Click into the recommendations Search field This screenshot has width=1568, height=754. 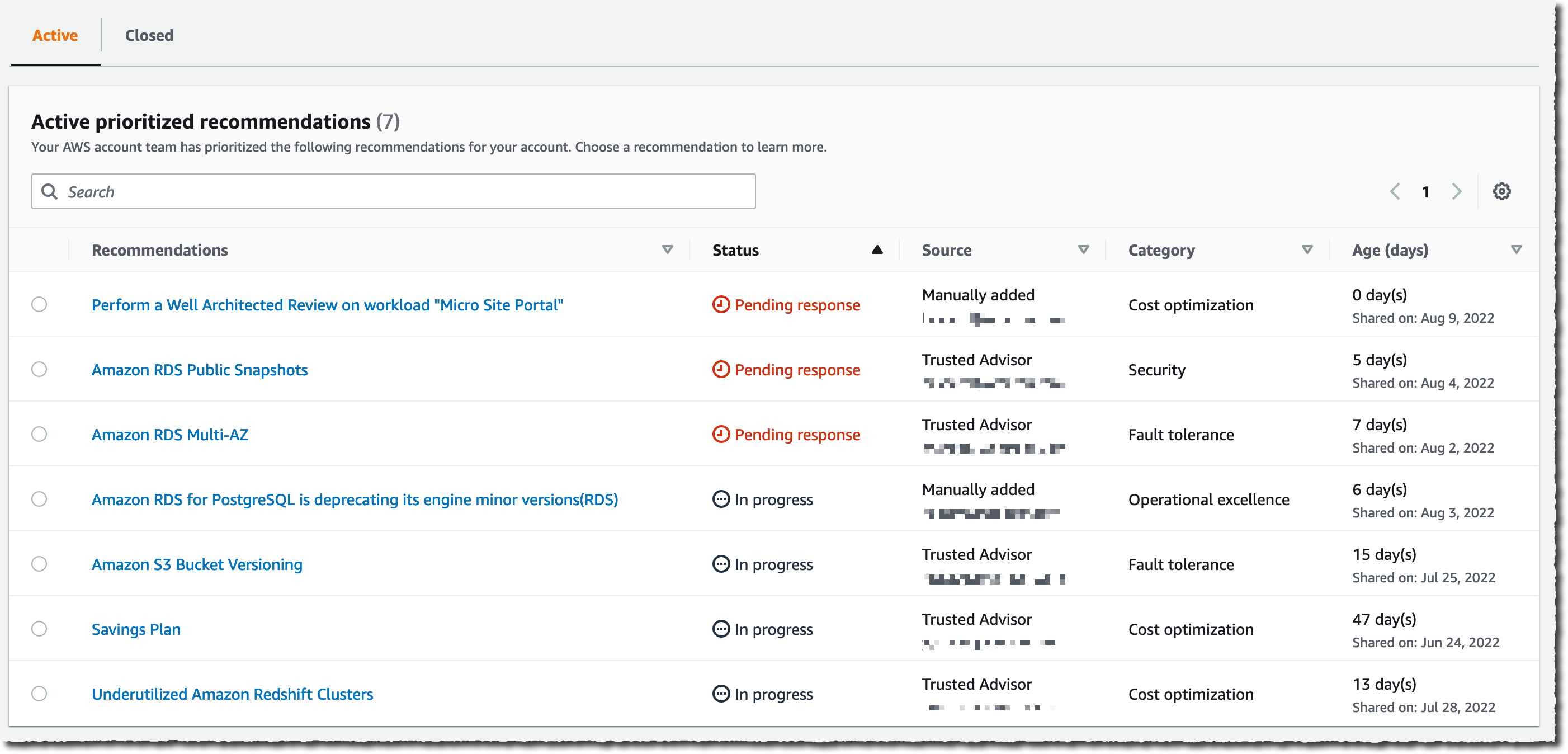tap(402, 191)
